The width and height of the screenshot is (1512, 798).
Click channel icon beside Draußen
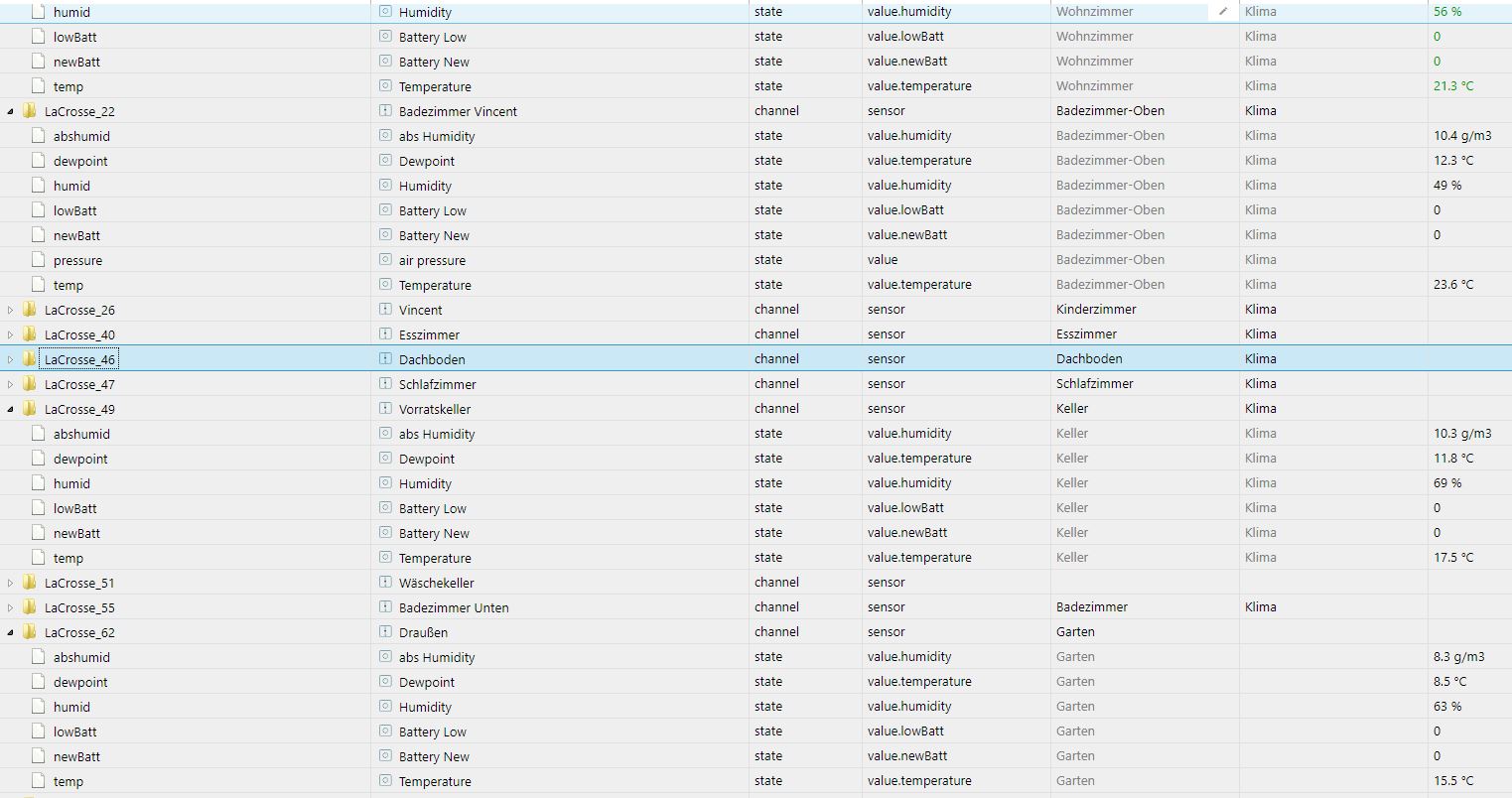[386, 631]
